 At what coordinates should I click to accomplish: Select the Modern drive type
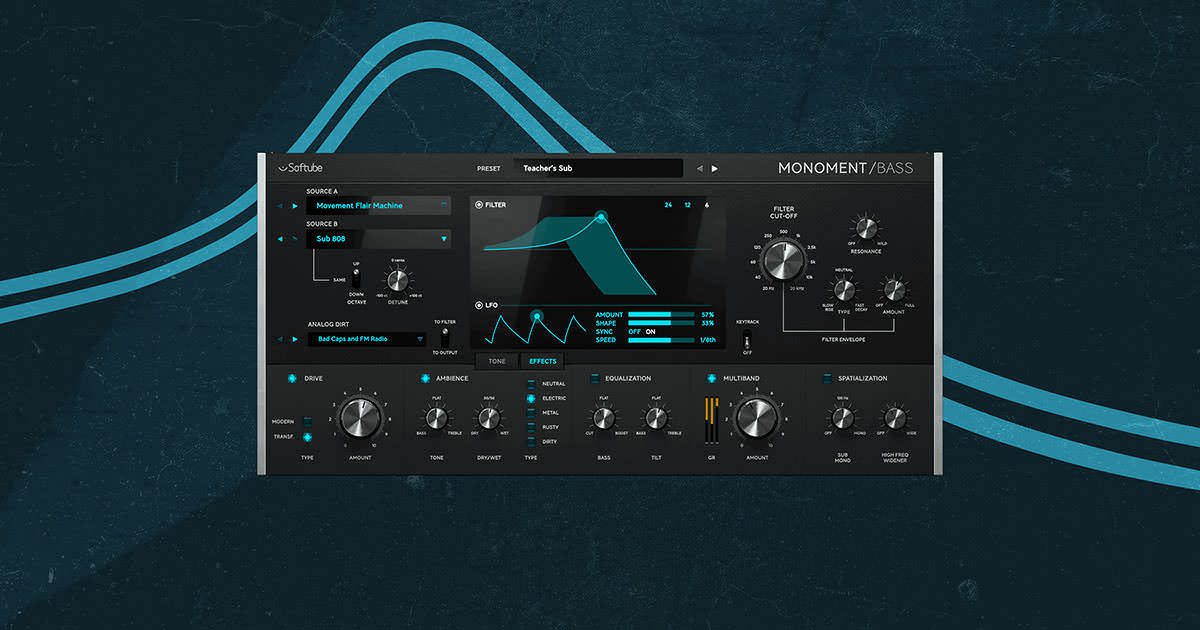click(x=308, y=421)
